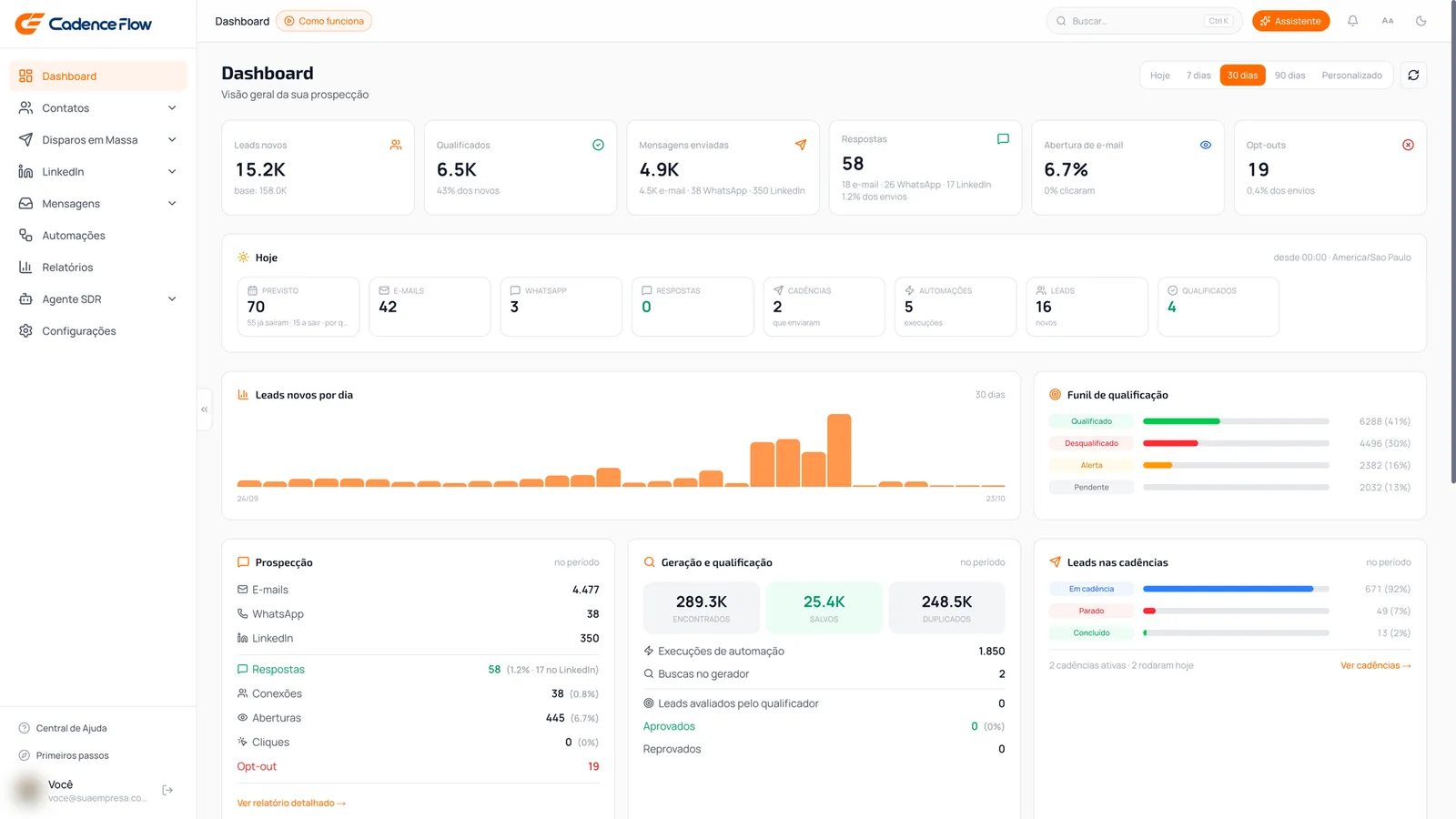Follow the Ver cadências link
Viewport: 1456px width, 819px height.
[x=1375, y=666]
